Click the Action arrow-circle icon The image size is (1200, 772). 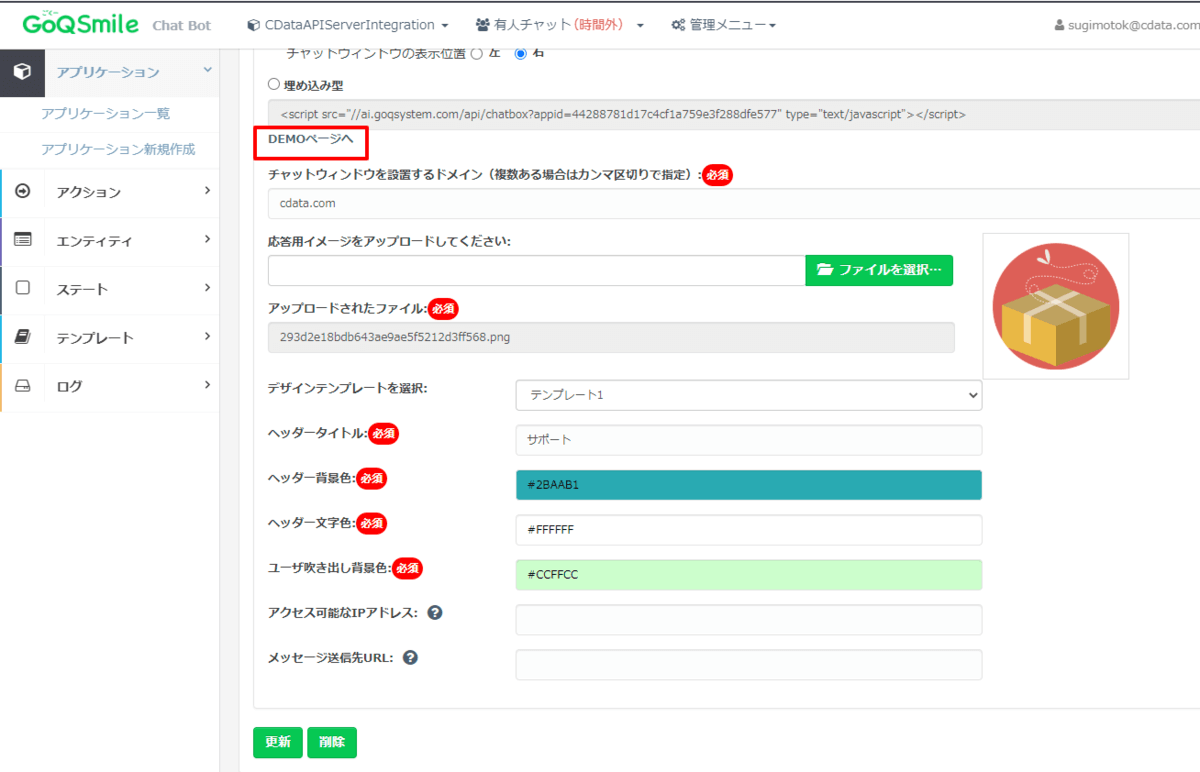click(x=23, y=192)
